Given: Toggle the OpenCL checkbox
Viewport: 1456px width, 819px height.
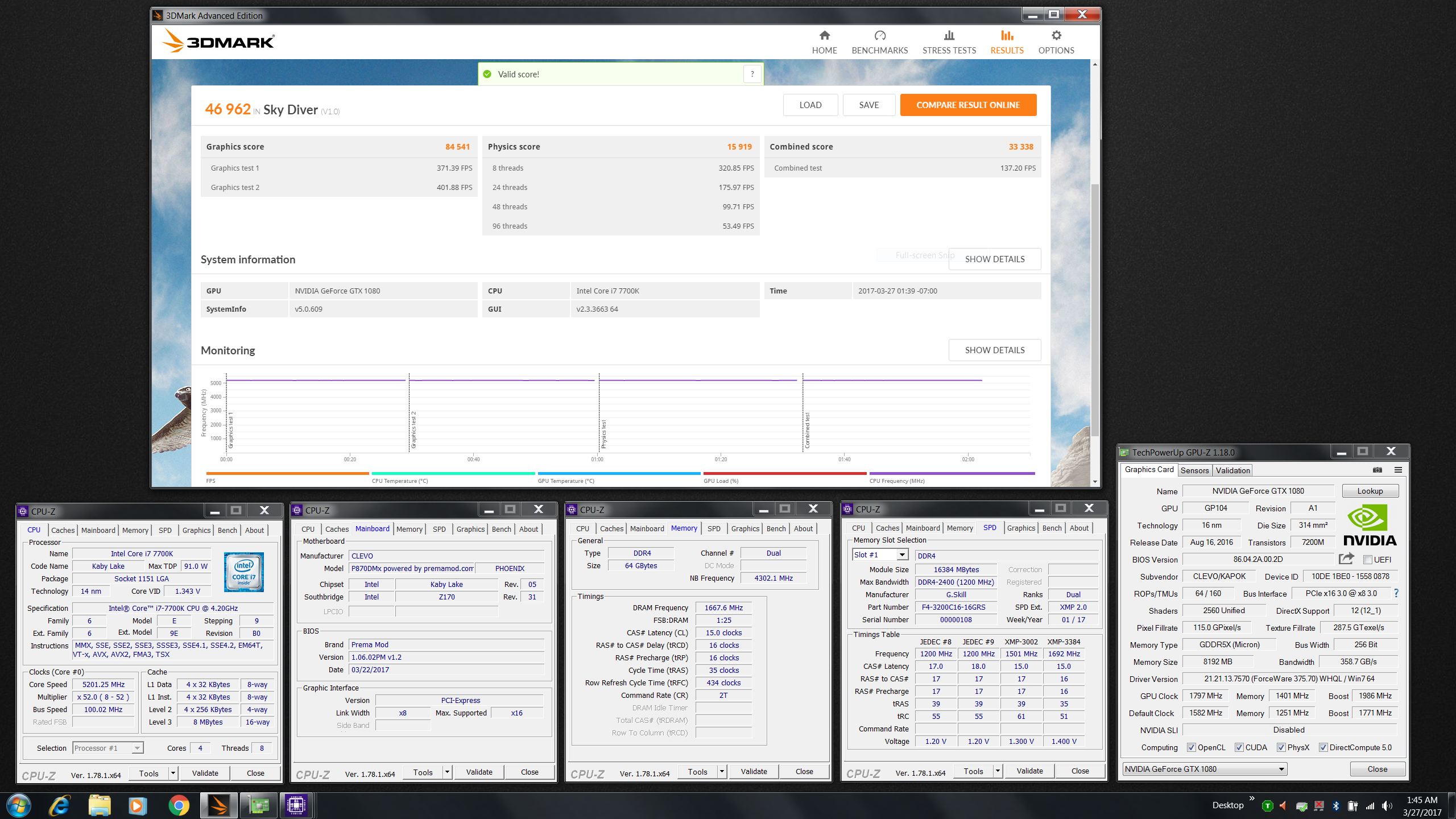Looking at the screenshot, I should tap(1191, 747).
